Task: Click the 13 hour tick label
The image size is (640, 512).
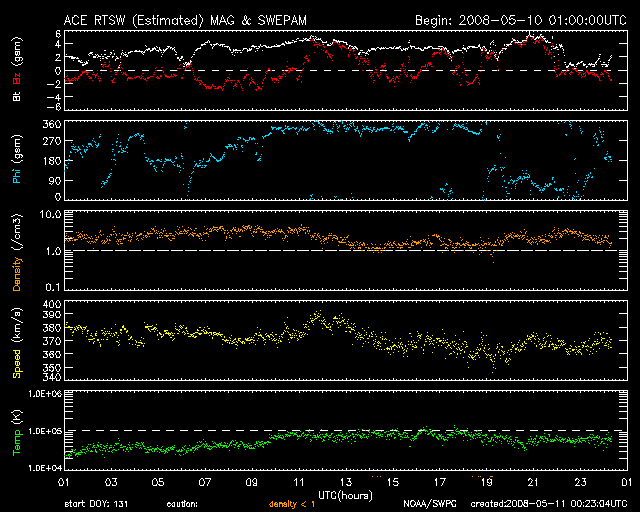Action: 346,482
